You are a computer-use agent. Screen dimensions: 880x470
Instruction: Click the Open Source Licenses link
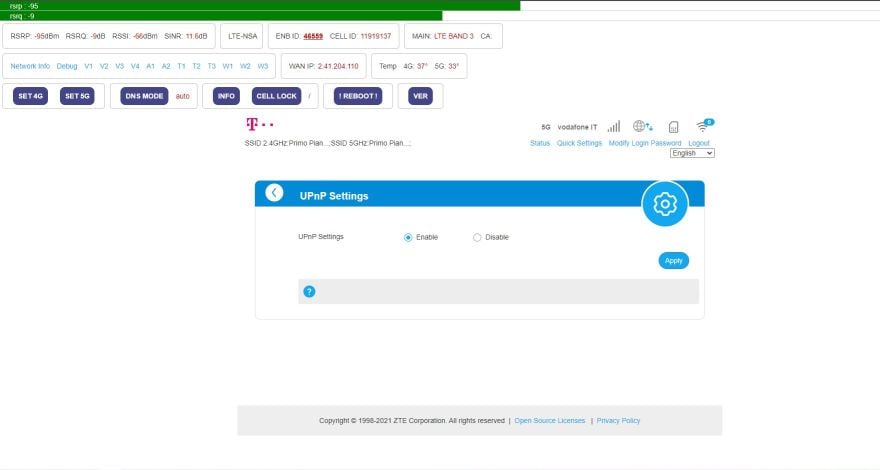(x=549, y=421)
